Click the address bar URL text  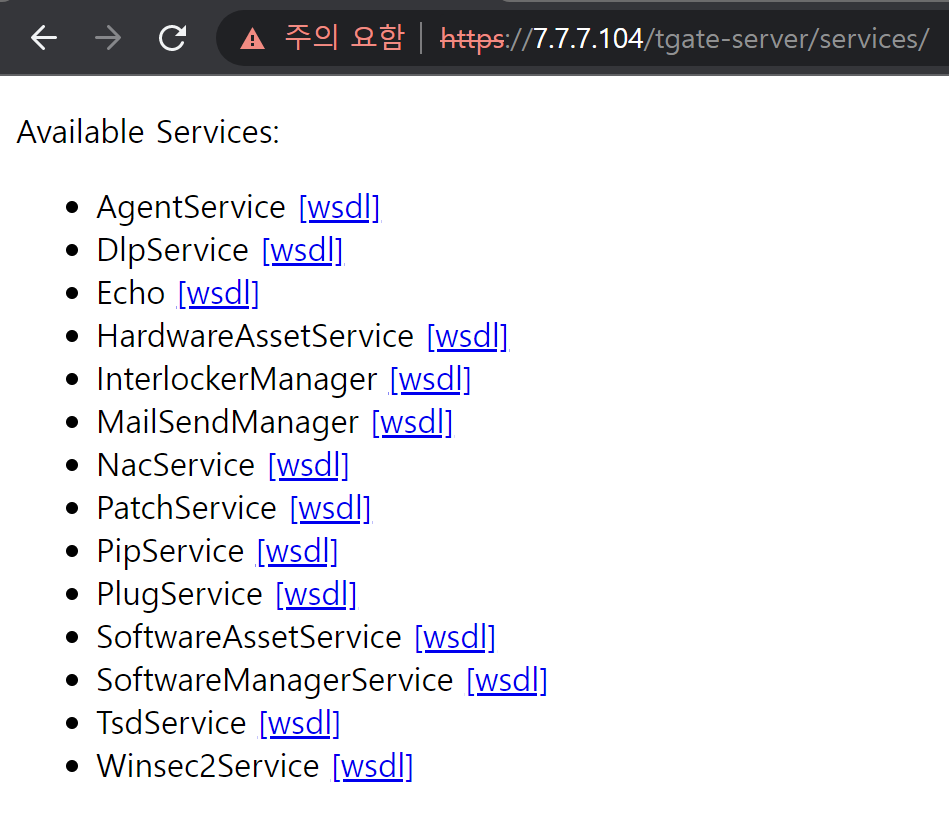tap(685, 39)
